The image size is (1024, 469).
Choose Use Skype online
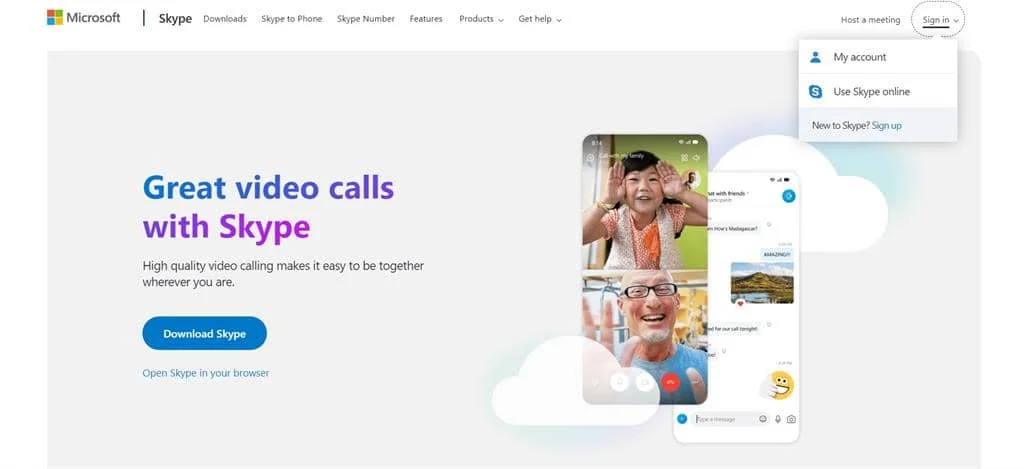878,91
